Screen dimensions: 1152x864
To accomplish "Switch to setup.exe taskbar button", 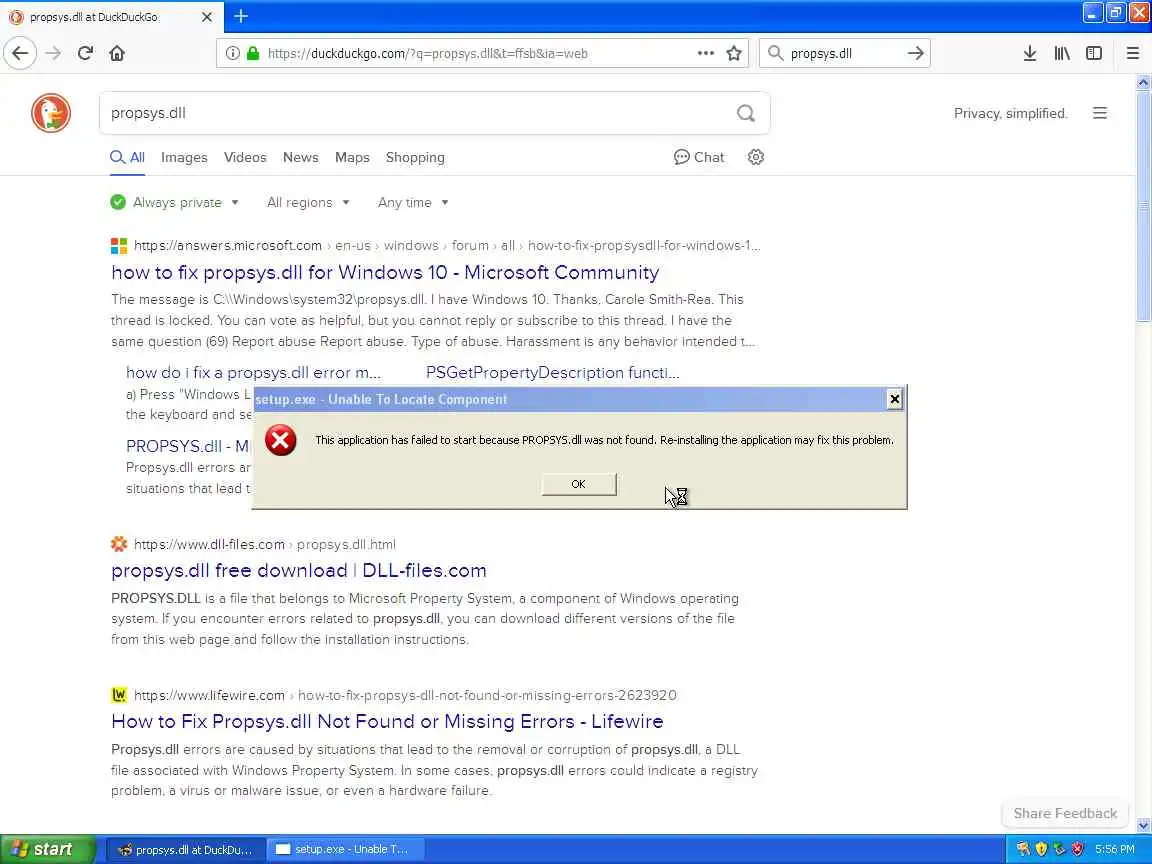I will point(344,849).
